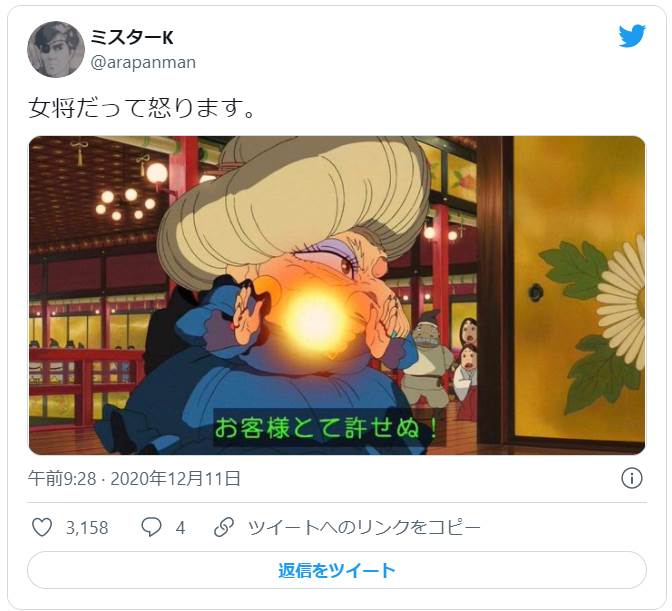Open ミスターK profile avatar
The image size is (672, 611).
[56, 49]
